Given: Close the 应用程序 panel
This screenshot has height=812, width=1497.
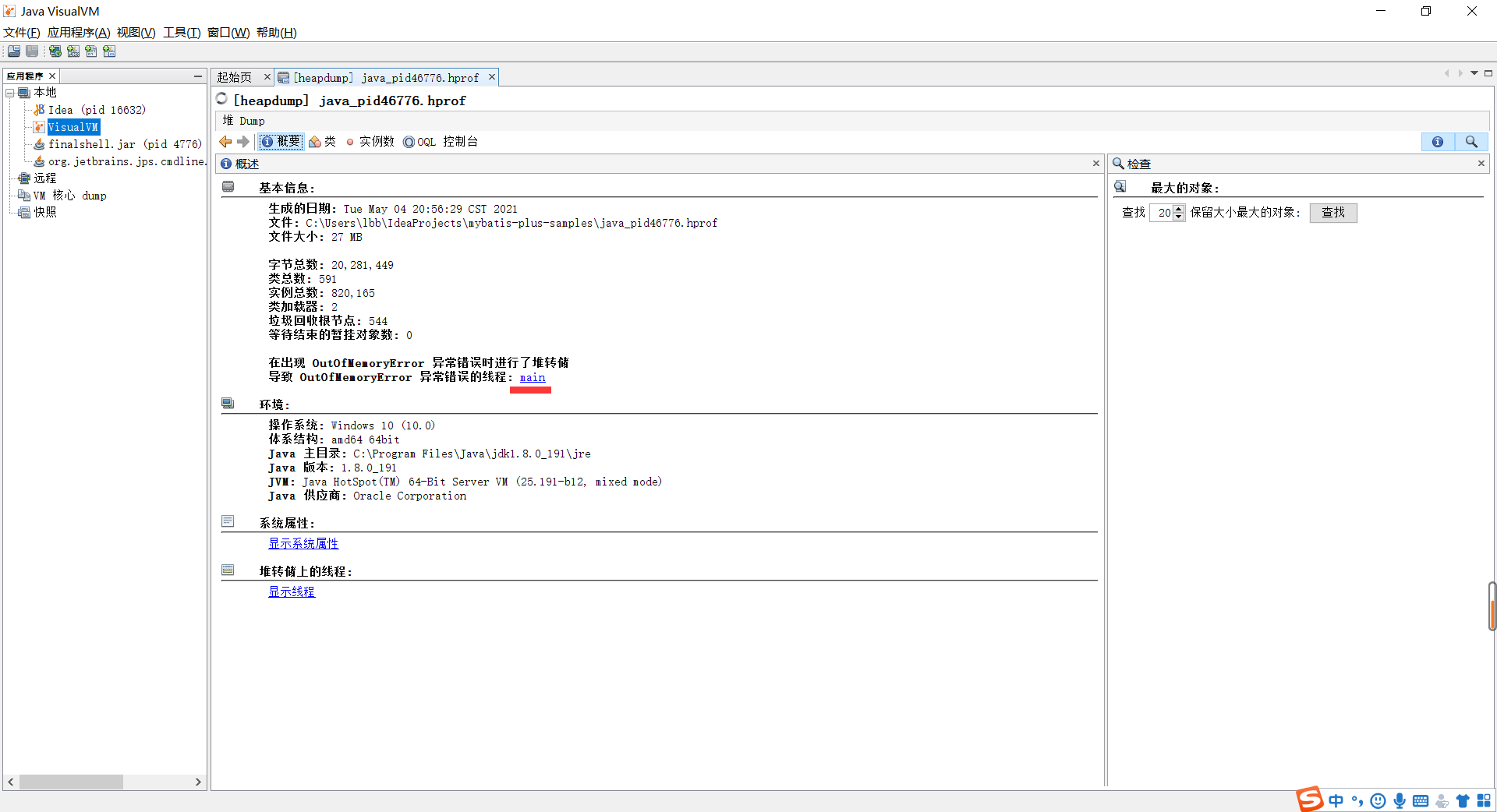Looking at the screenshot, I should click(x=52, y=76).
